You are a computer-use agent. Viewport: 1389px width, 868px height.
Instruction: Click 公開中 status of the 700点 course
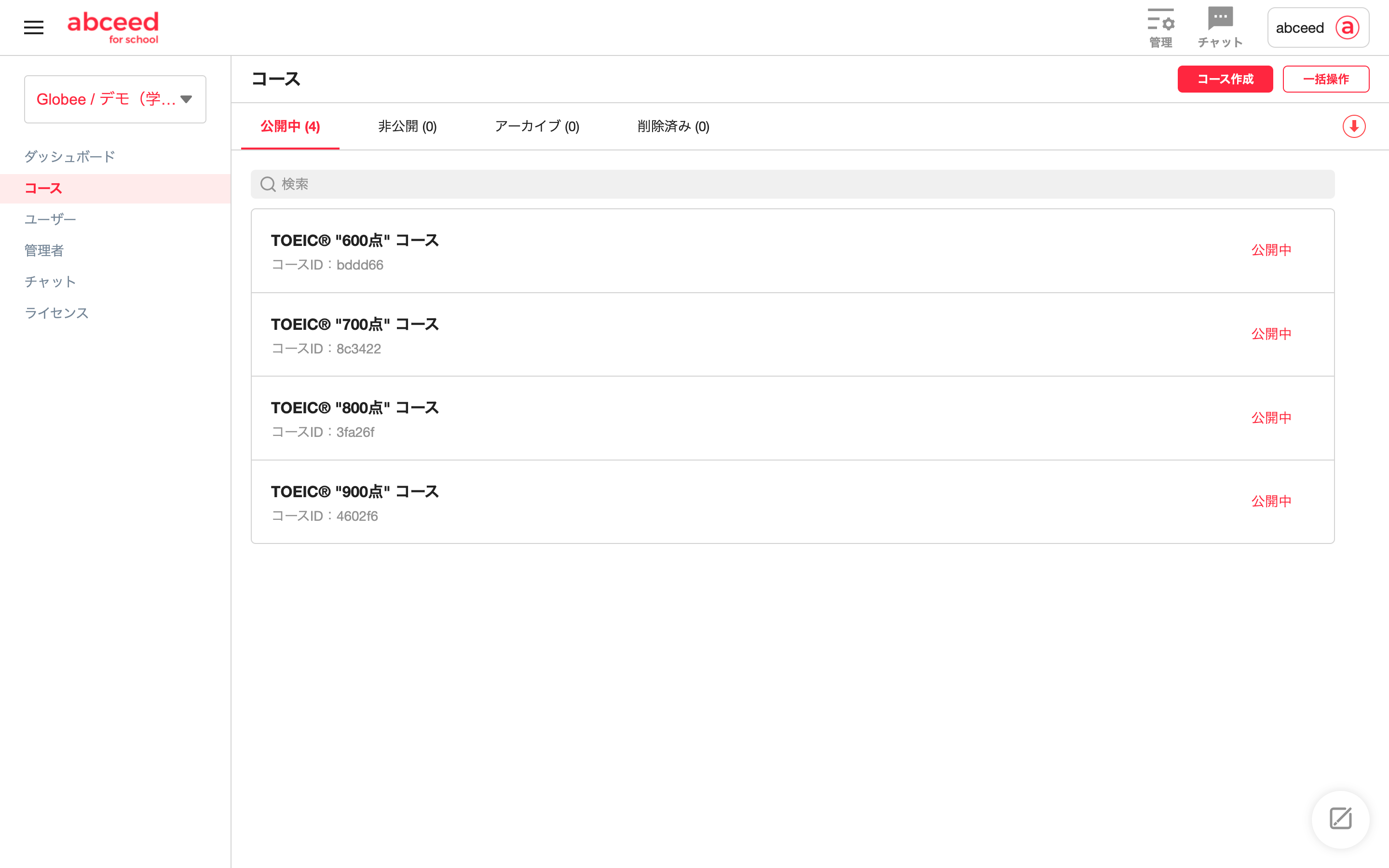(1271, 334)
